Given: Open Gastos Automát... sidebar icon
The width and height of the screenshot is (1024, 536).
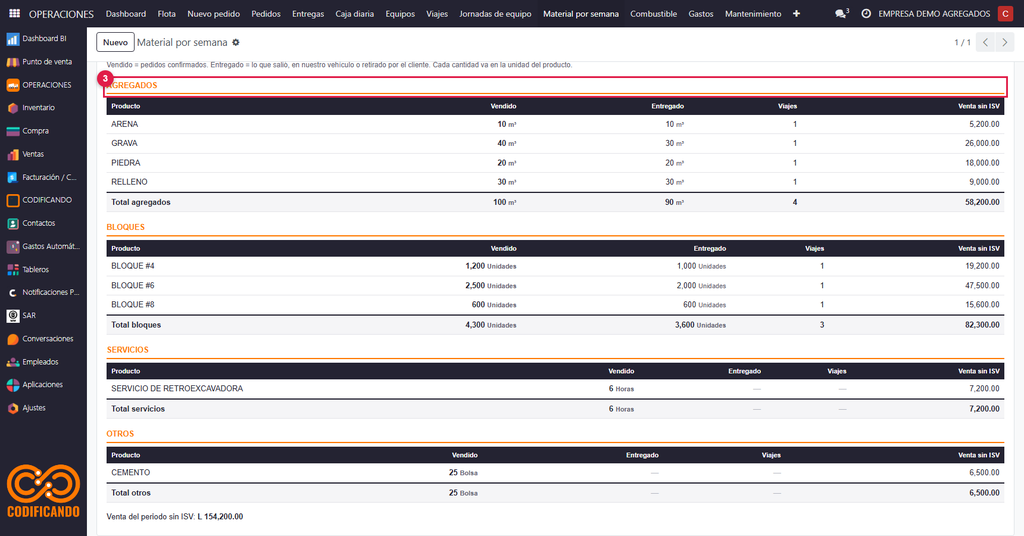Looking at the screenshot, I should (x=12, y=247).
